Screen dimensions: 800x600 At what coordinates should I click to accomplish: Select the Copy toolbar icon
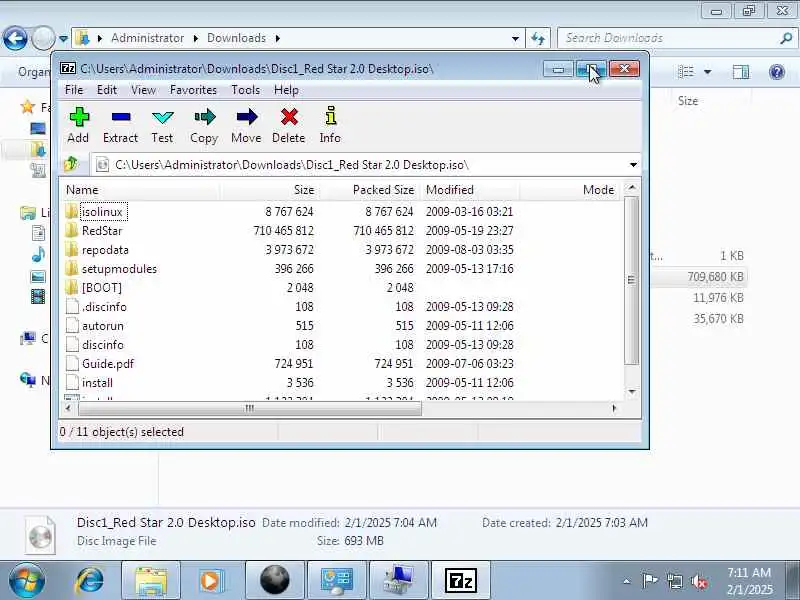point(205,117)
